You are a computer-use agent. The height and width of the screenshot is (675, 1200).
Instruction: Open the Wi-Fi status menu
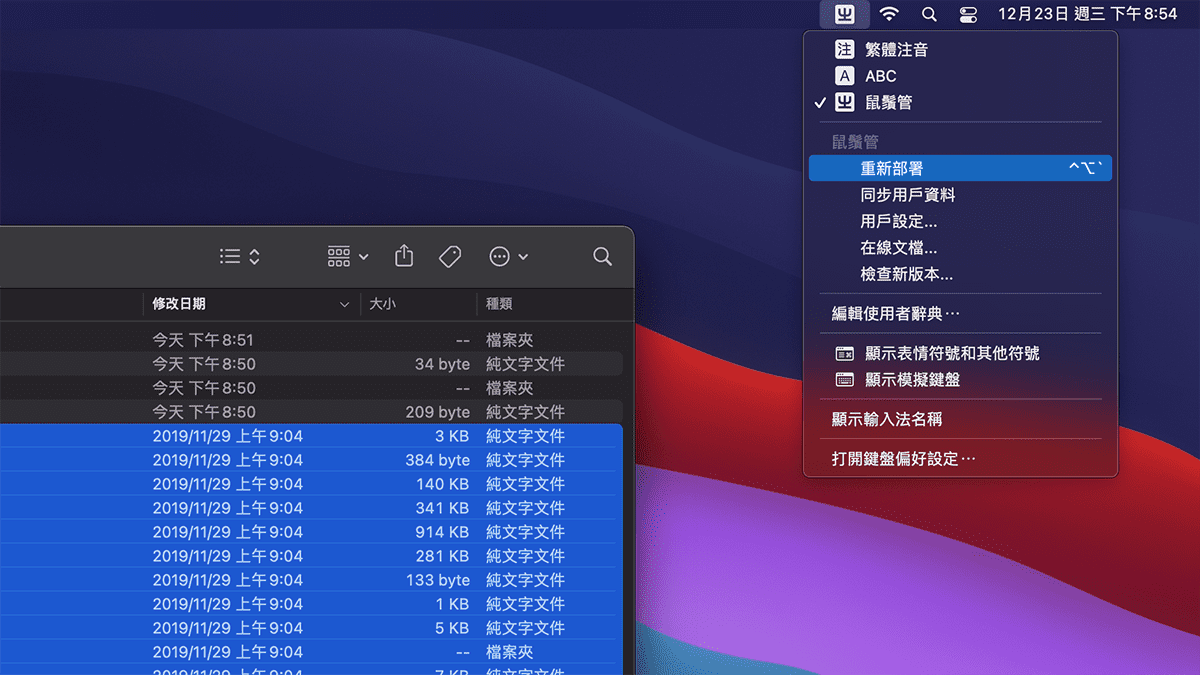889,14
